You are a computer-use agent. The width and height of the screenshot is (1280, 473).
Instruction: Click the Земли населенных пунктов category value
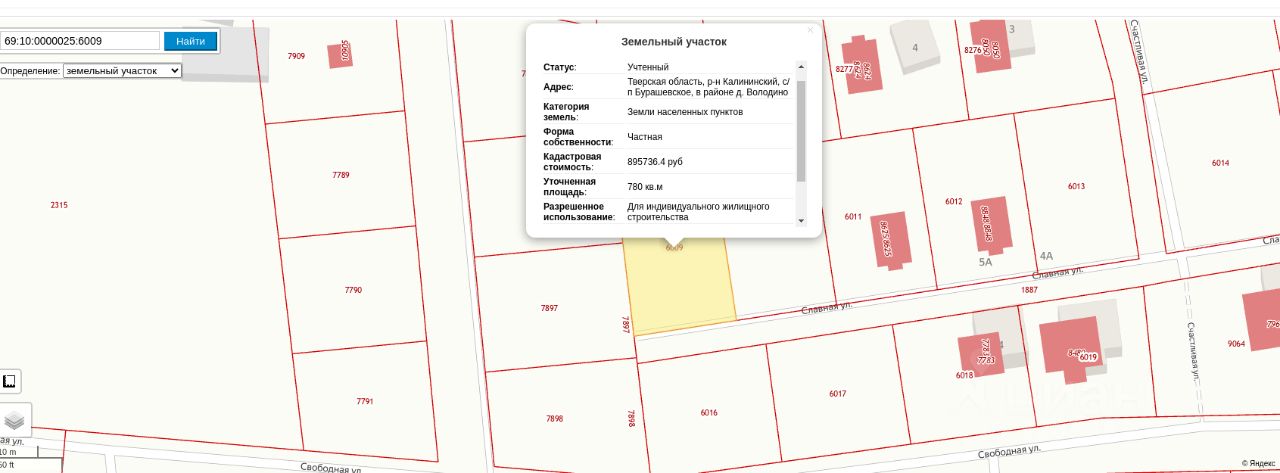685,112
